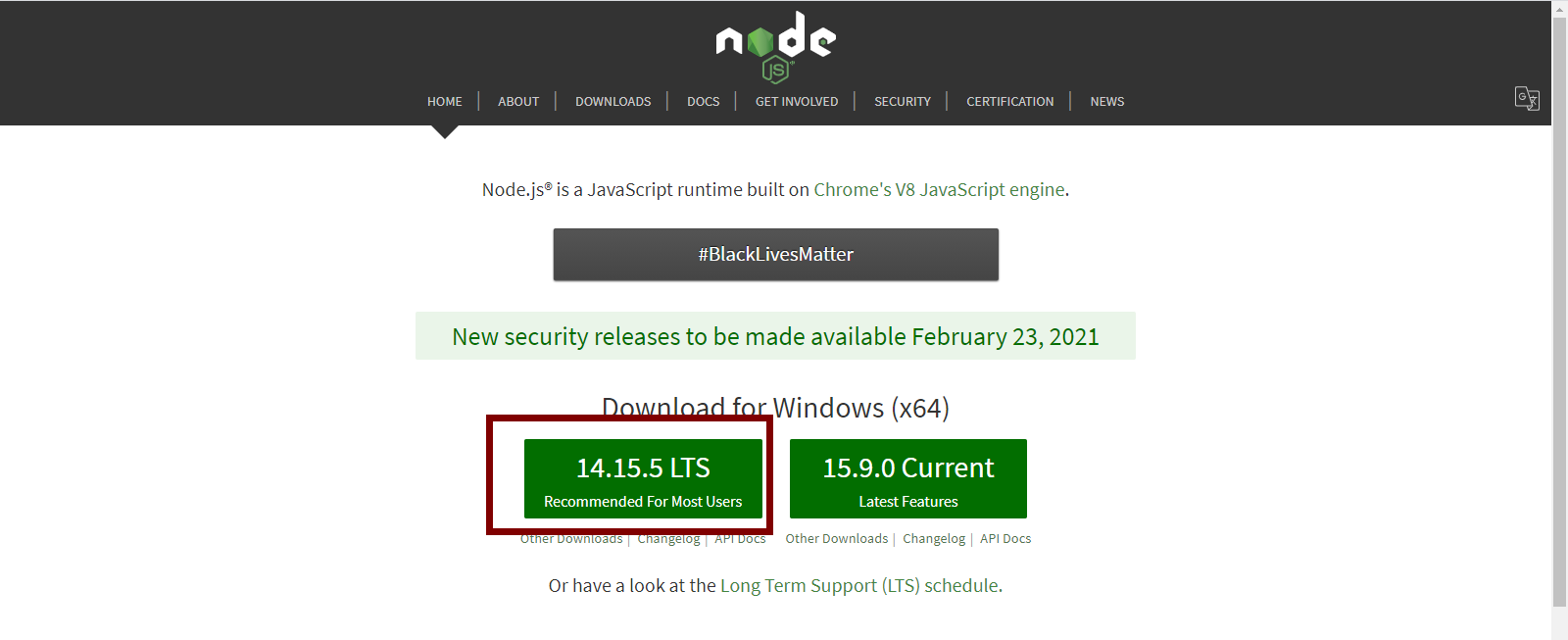
Task: Go to the HOME menu item
Action: click(445, 101)
